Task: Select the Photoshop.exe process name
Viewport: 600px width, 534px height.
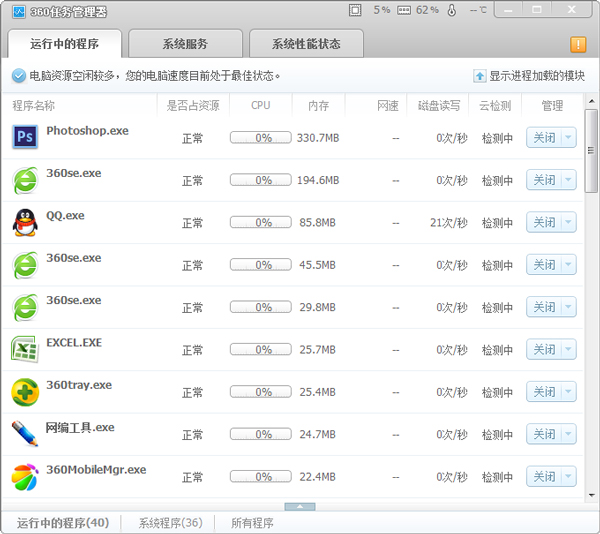Action: pos(87,131)
